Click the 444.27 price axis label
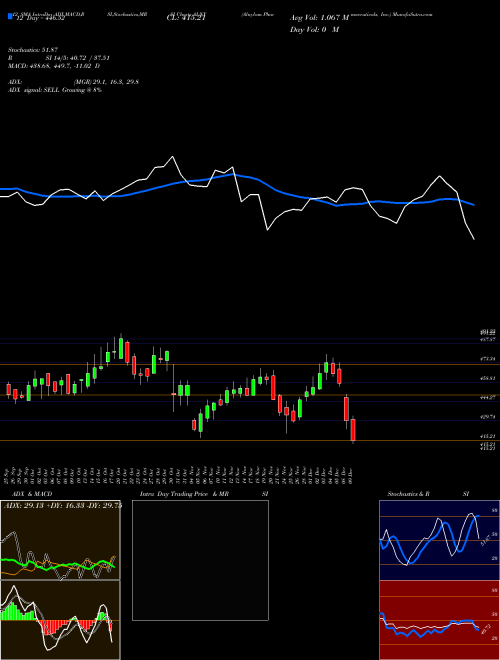500x660 pixels. click(489, 397)
